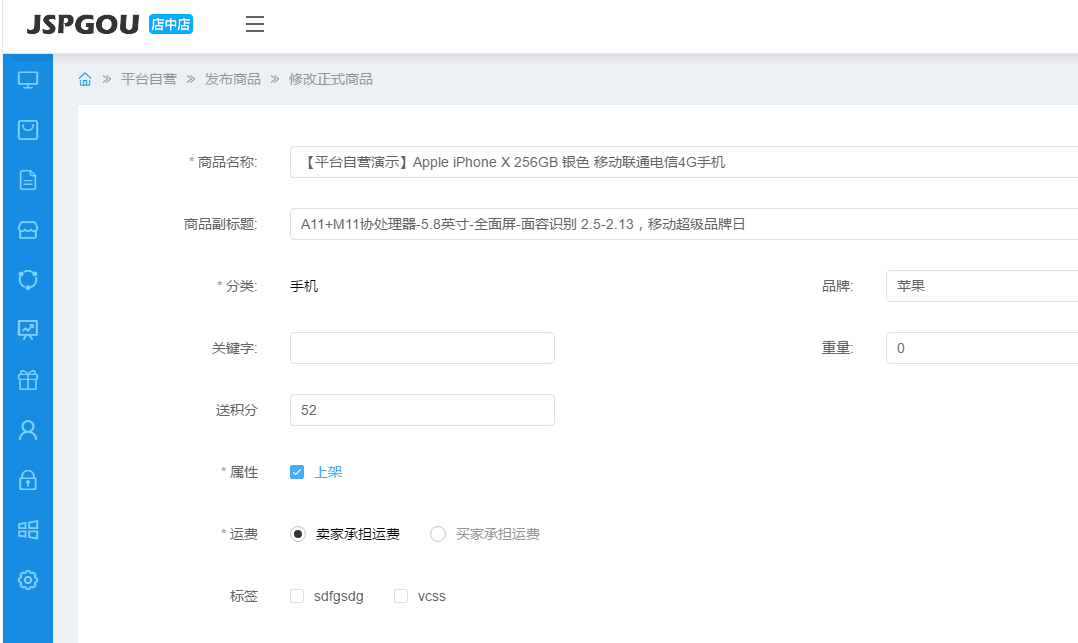Open the padlock permissions sidebar icon

pos(28,479)
